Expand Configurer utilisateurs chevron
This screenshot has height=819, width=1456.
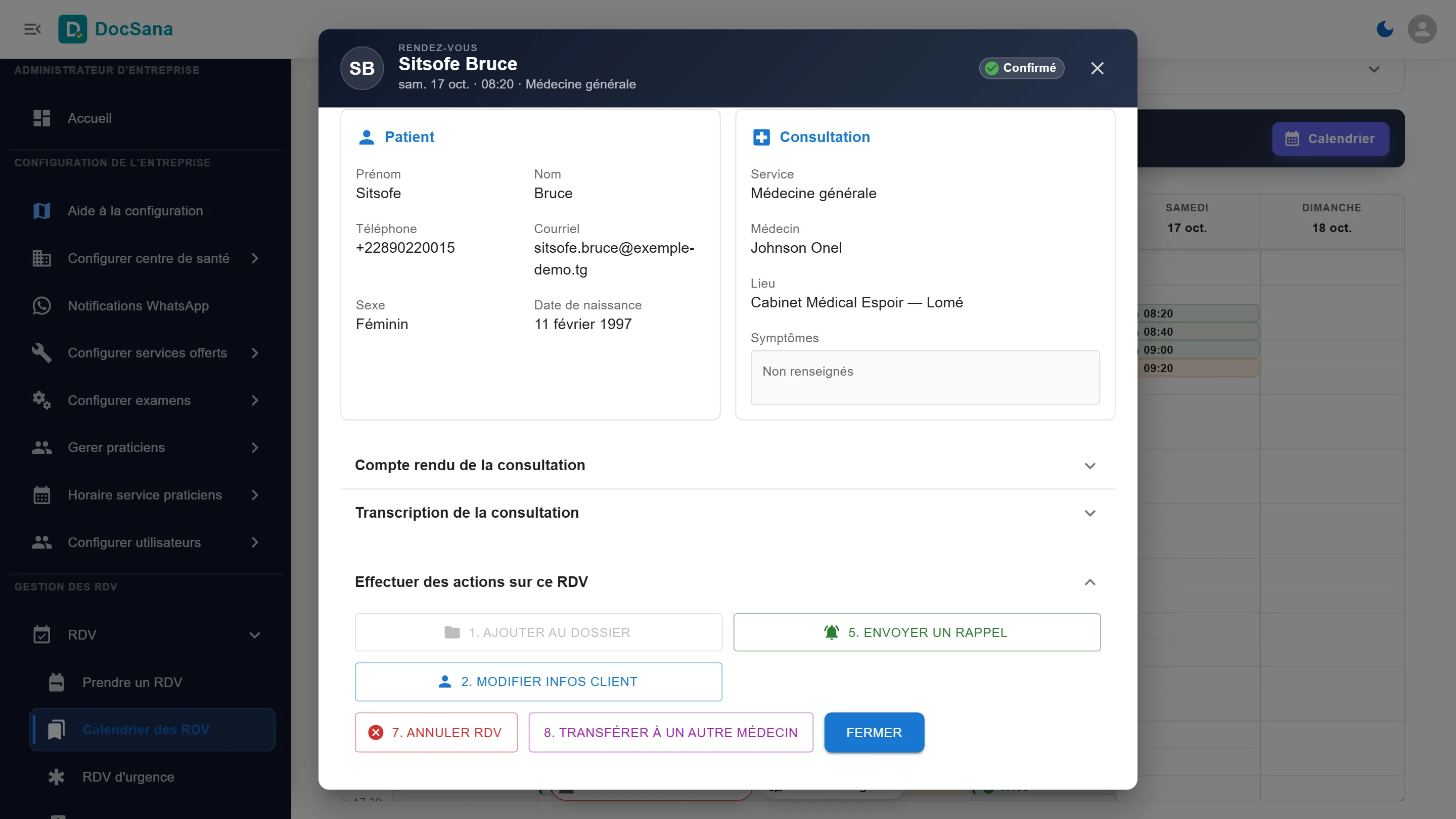tap(255, 542)
